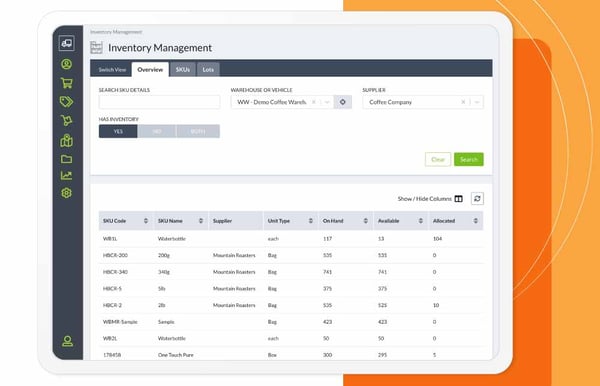Viewport: 600px width, 386px height.
Task: Sort the table by SKU Name arrows
Action: (x=201, y=221)
